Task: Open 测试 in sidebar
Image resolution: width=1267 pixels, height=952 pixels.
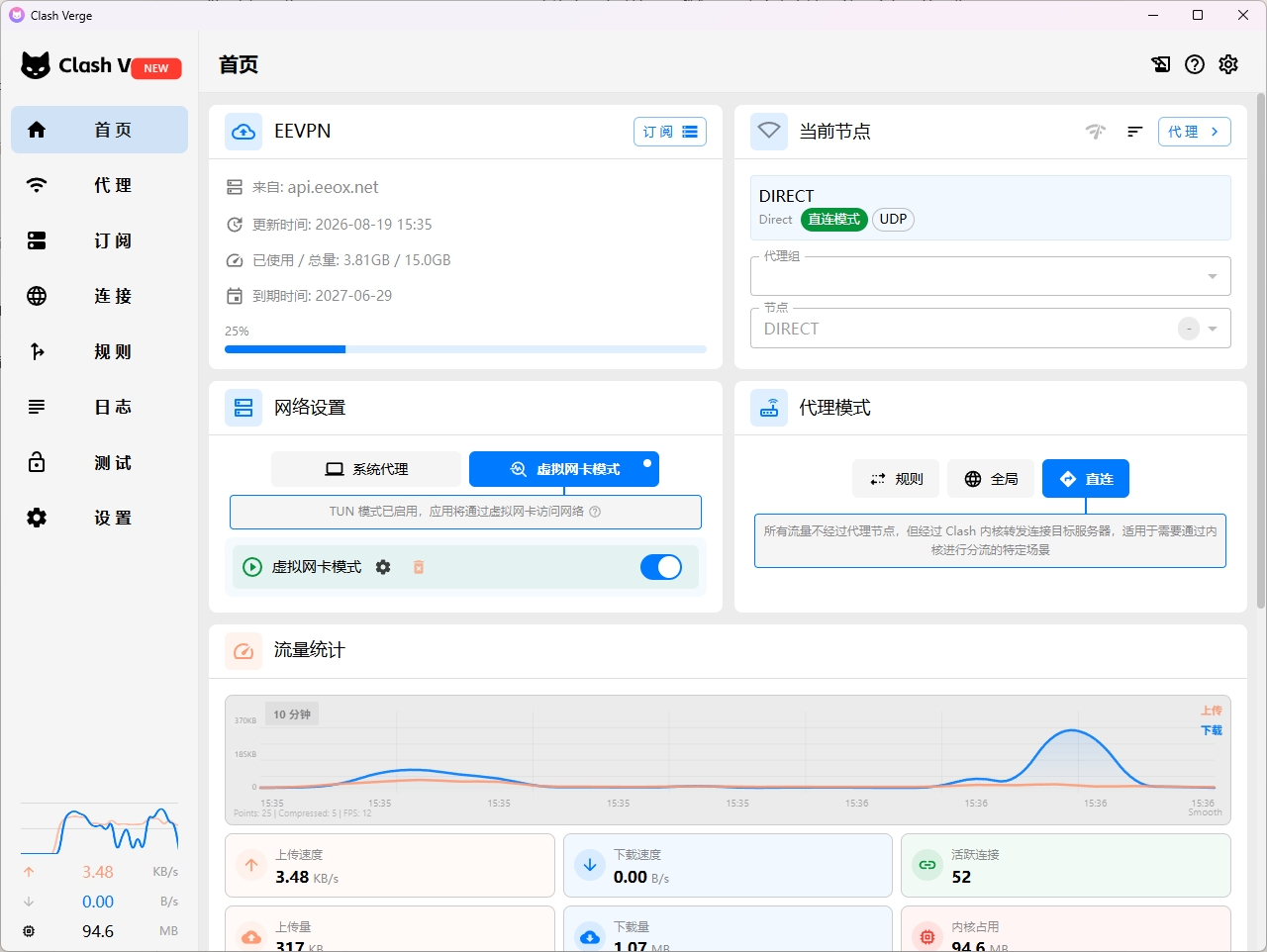Action: pyautogui.click(x=99, y=462)
